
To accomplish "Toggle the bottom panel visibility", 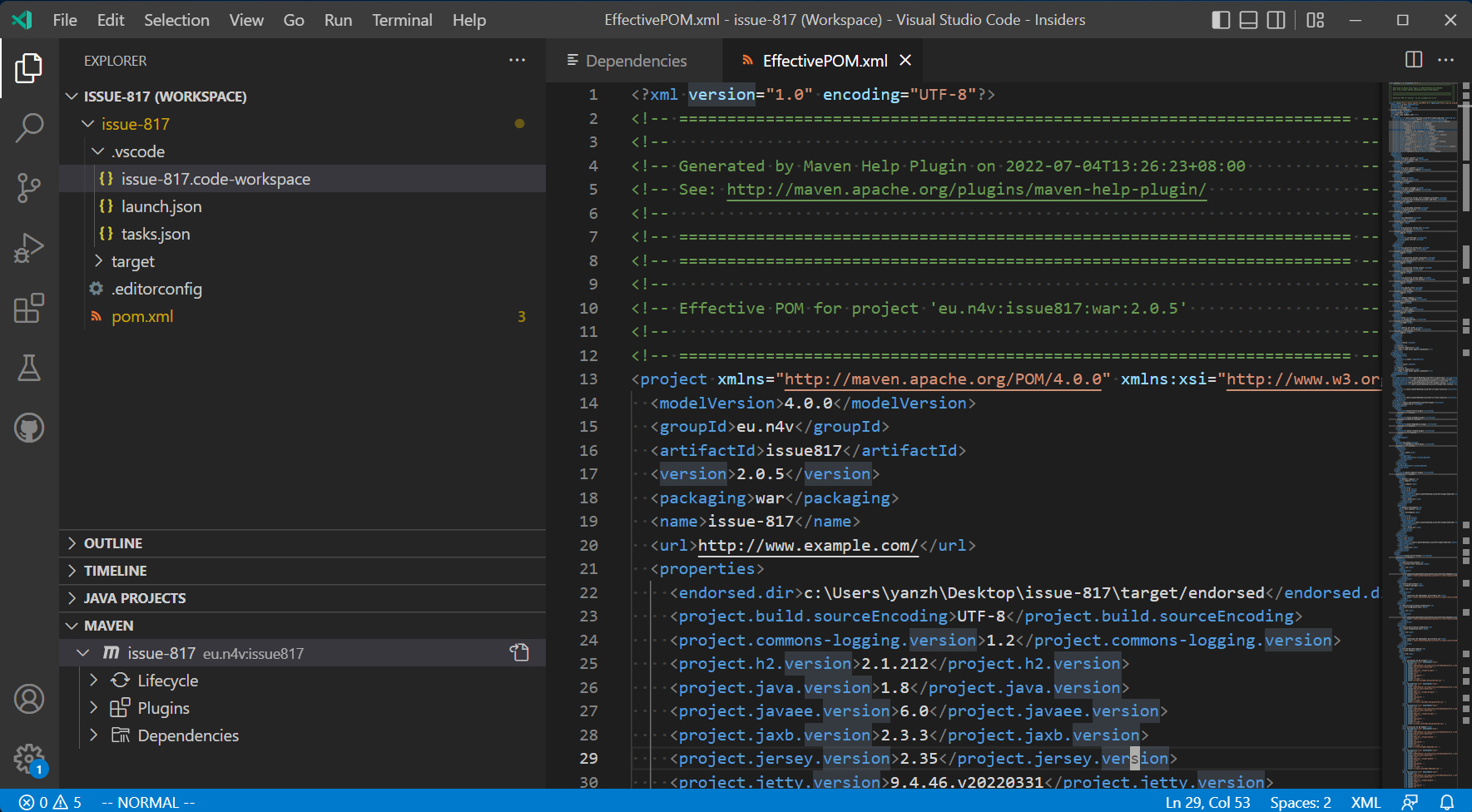I will click(1247, 19).
